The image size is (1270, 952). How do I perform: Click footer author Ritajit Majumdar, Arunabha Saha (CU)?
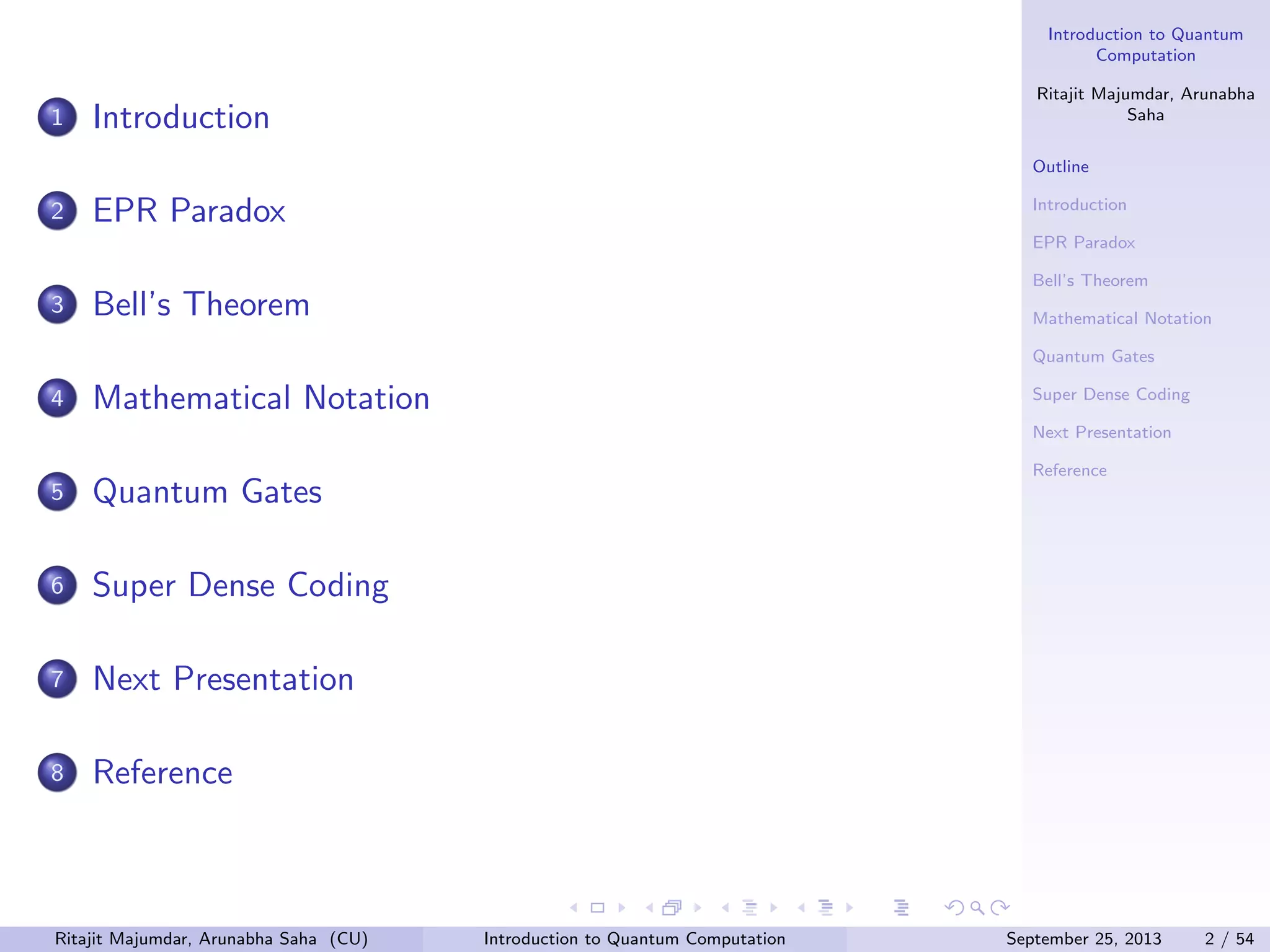pos(211,939)
